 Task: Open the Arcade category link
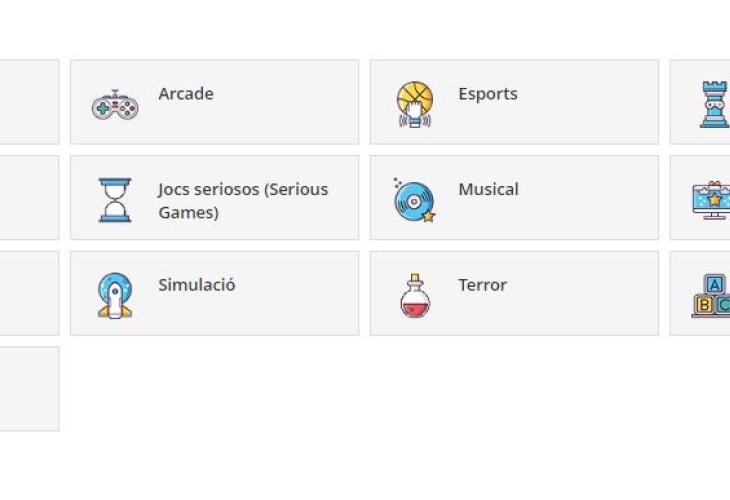pyautogui.click(x=186, y=94)
